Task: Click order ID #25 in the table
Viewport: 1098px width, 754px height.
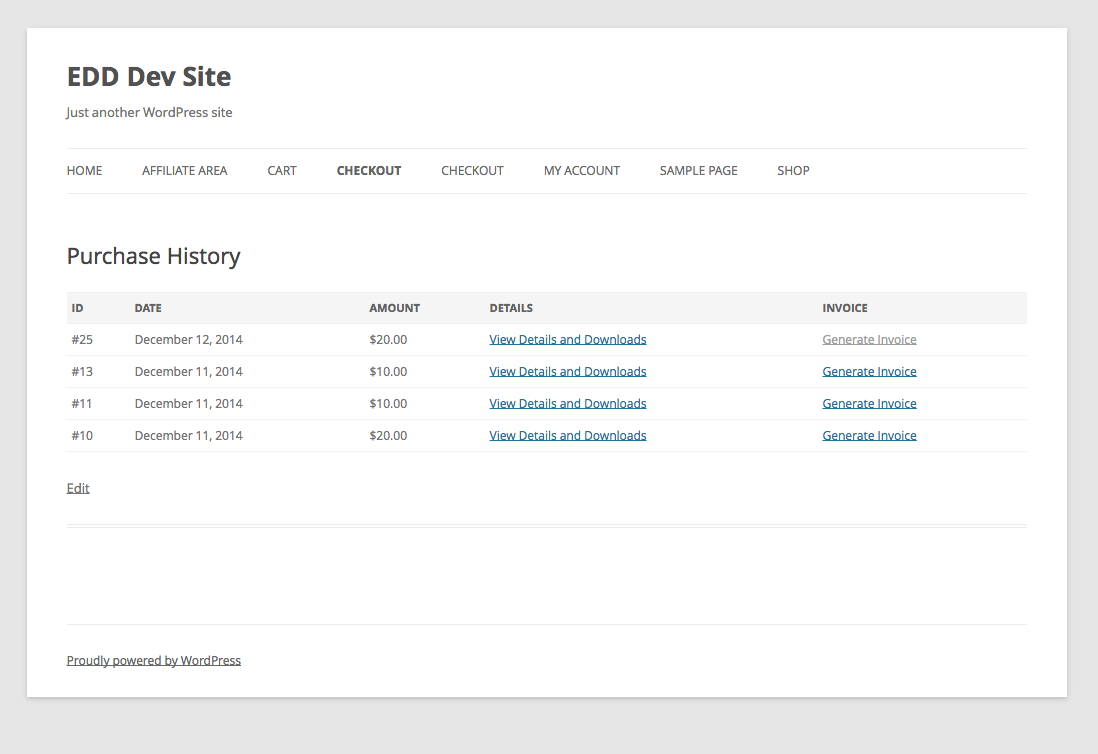Action: 82,340
